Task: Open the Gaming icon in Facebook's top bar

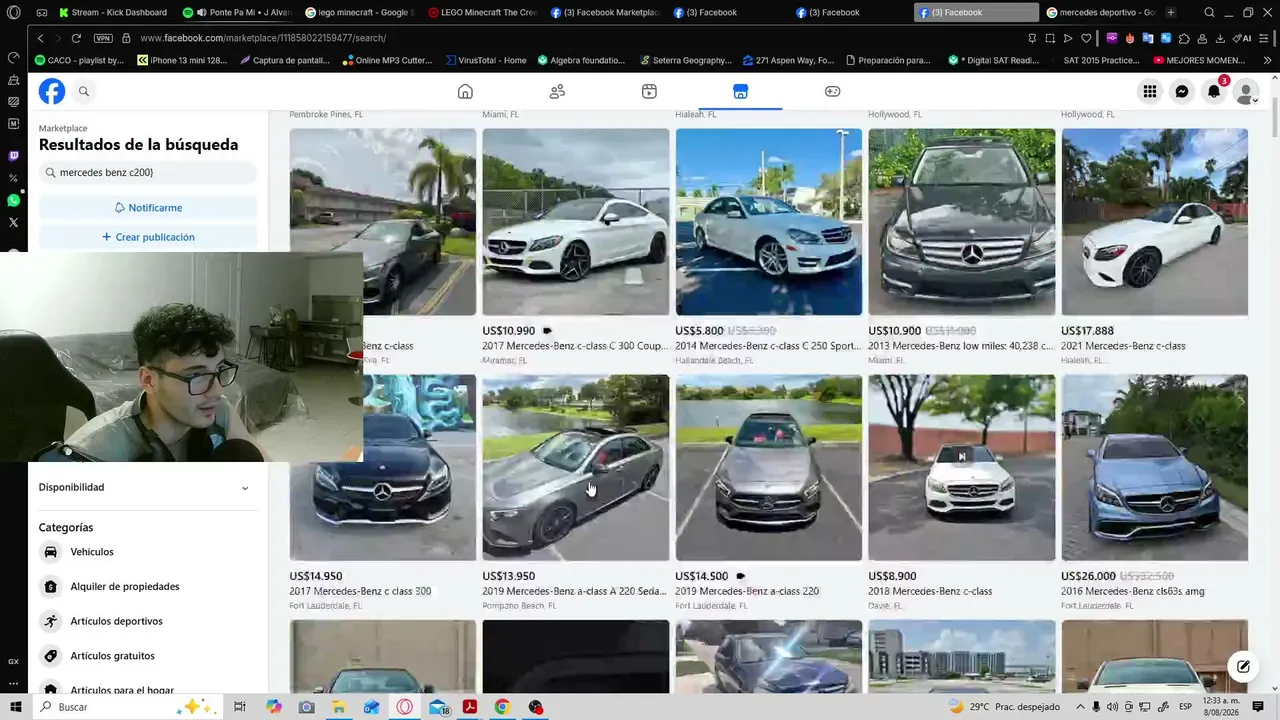Action: pos(832,91)
